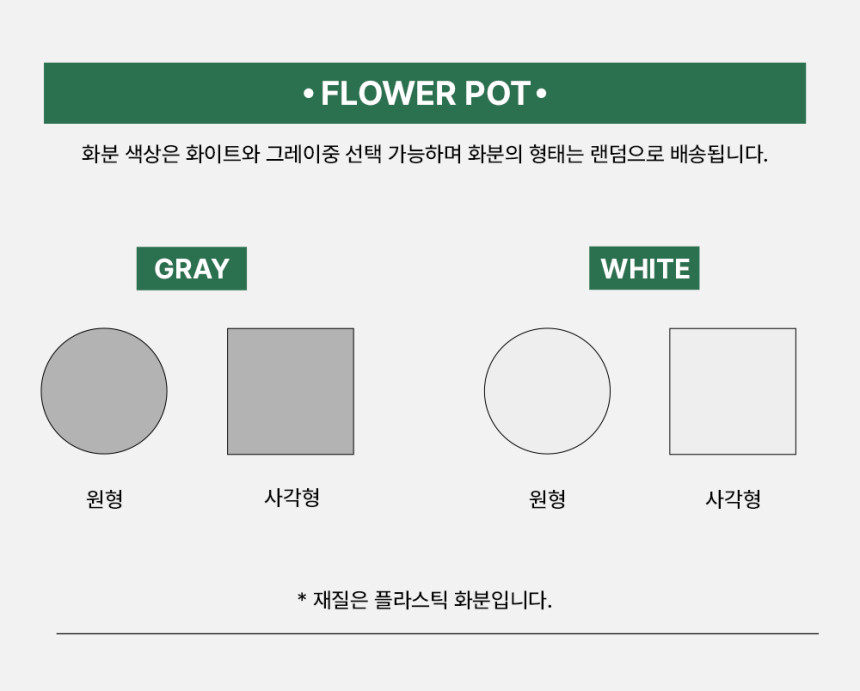Click the word 플라스틱 in the footnote

410,600
